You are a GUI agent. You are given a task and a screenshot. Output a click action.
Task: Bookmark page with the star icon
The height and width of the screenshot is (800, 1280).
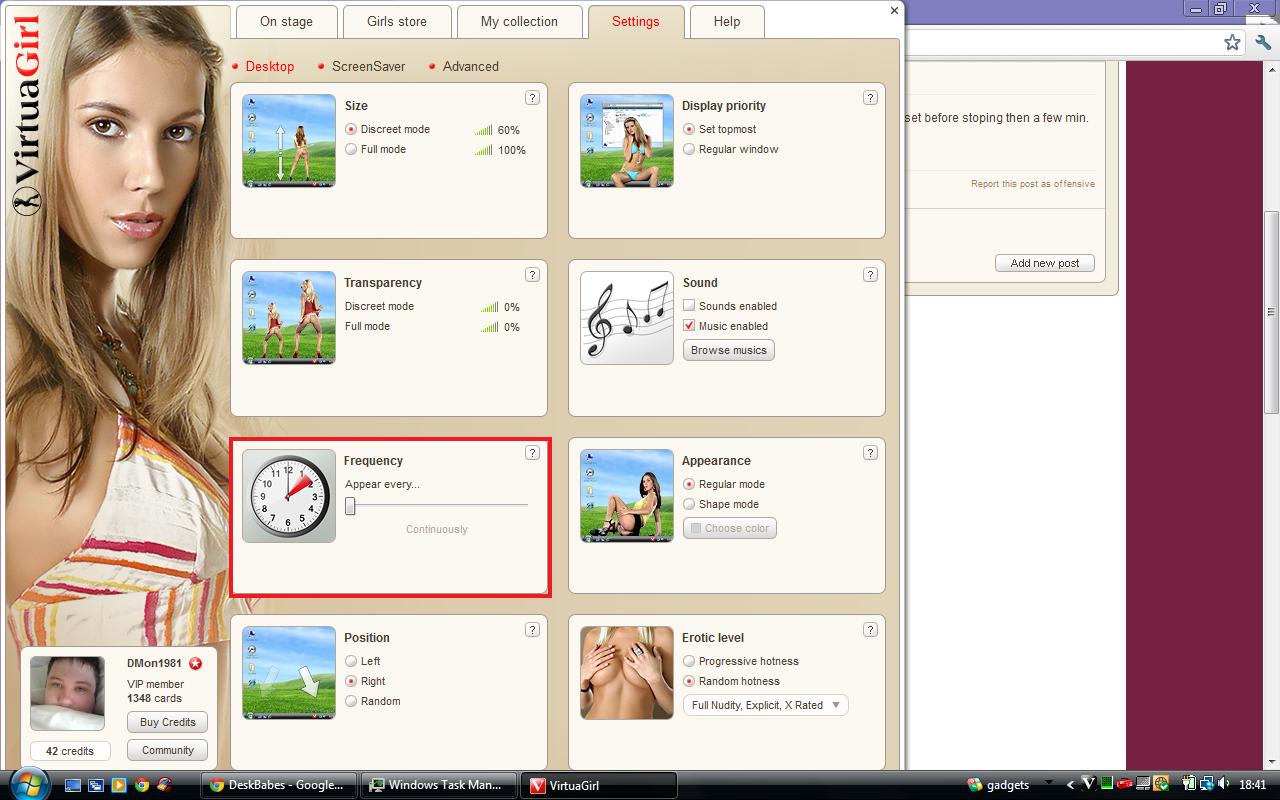pyautogui.click(x=1232, y=43)
